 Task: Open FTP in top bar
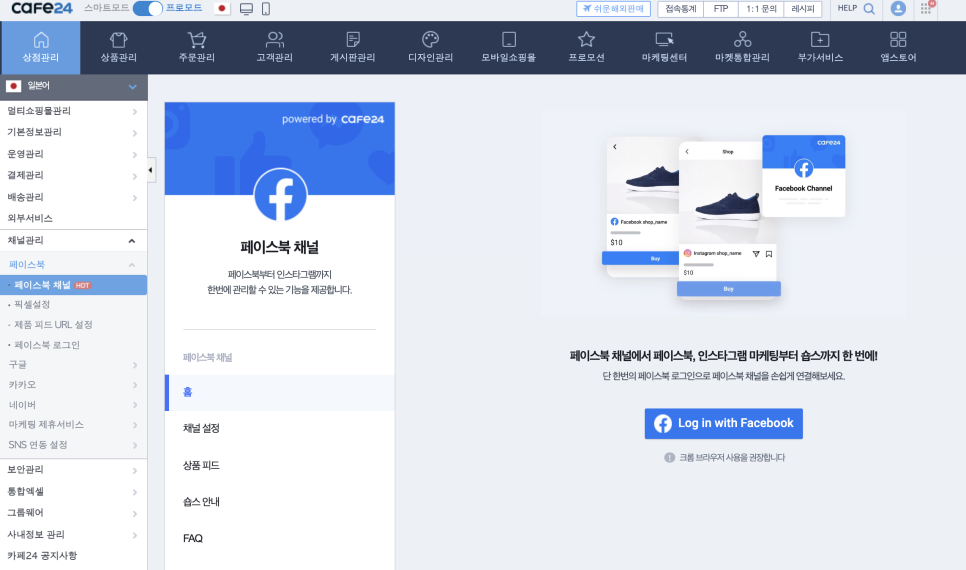[721, 9]
